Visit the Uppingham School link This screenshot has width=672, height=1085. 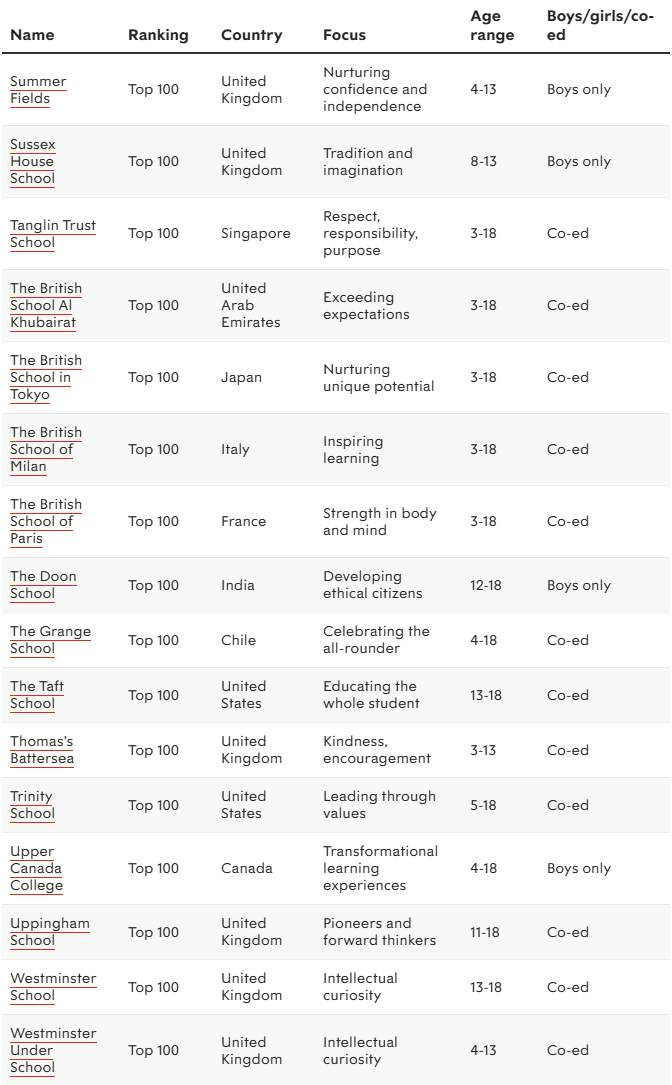pyautogui.click(x=49, y=932)
